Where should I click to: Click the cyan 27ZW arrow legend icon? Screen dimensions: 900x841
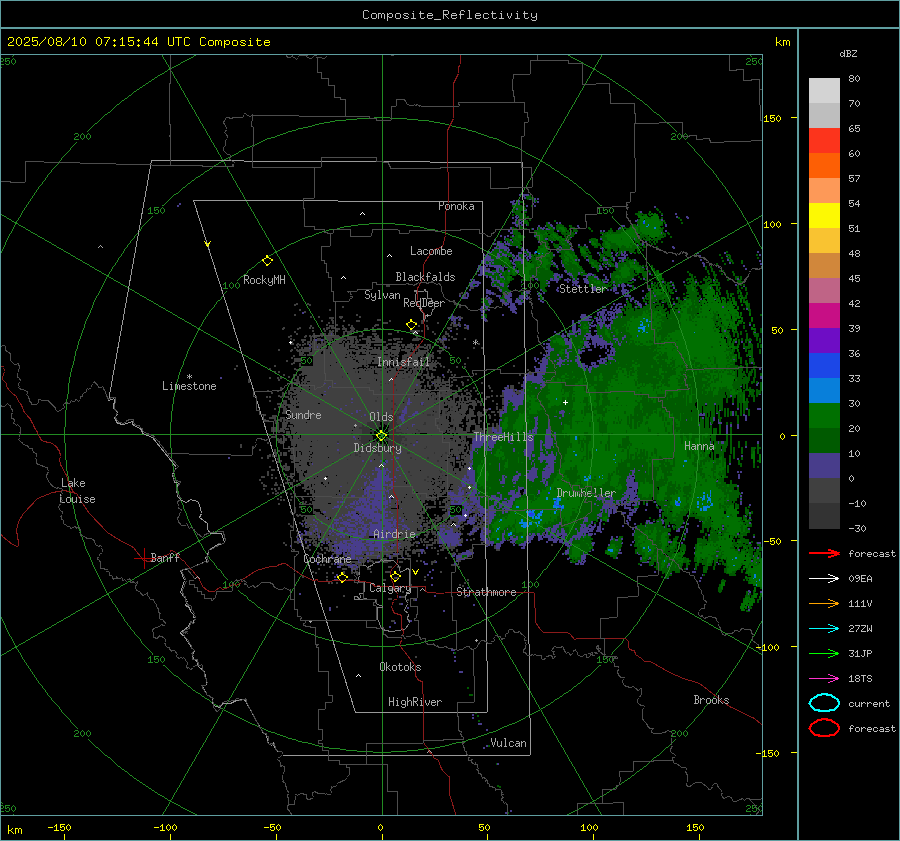[824, 629]
